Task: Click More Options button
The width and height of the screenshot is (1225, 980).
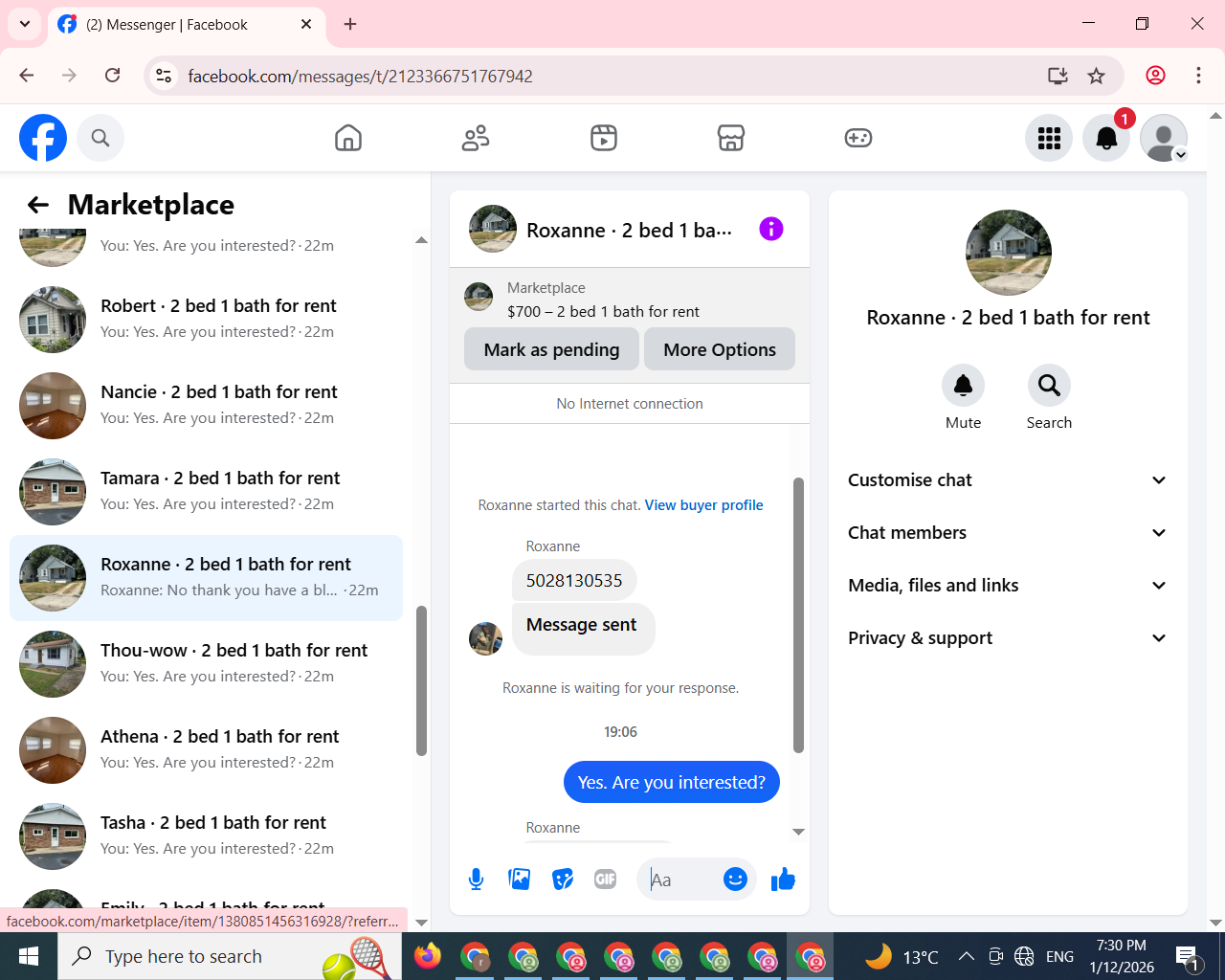Action: (x=720, y=349)
